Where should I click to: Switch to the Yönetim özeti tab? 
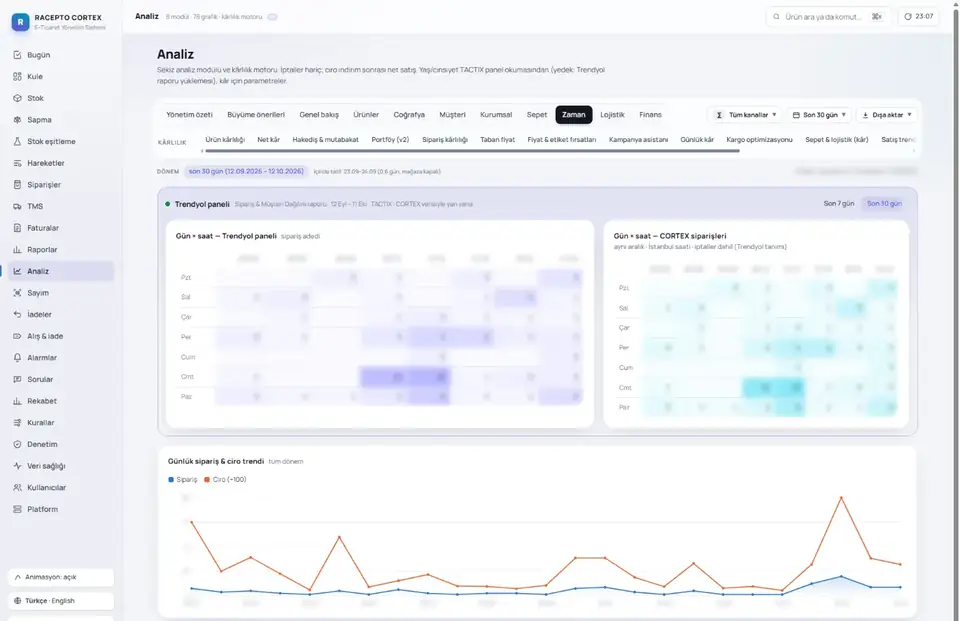coord(189,115)
